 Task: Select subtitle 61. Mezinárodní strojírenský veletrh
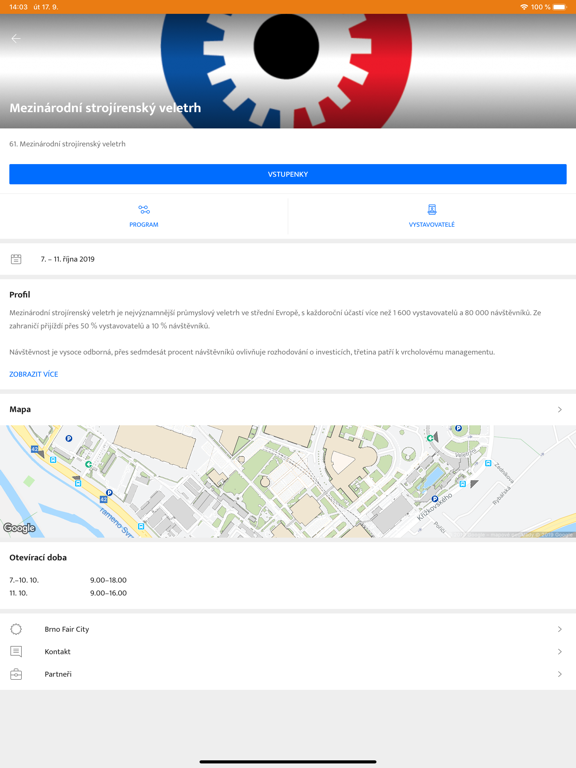pos(68,144)
